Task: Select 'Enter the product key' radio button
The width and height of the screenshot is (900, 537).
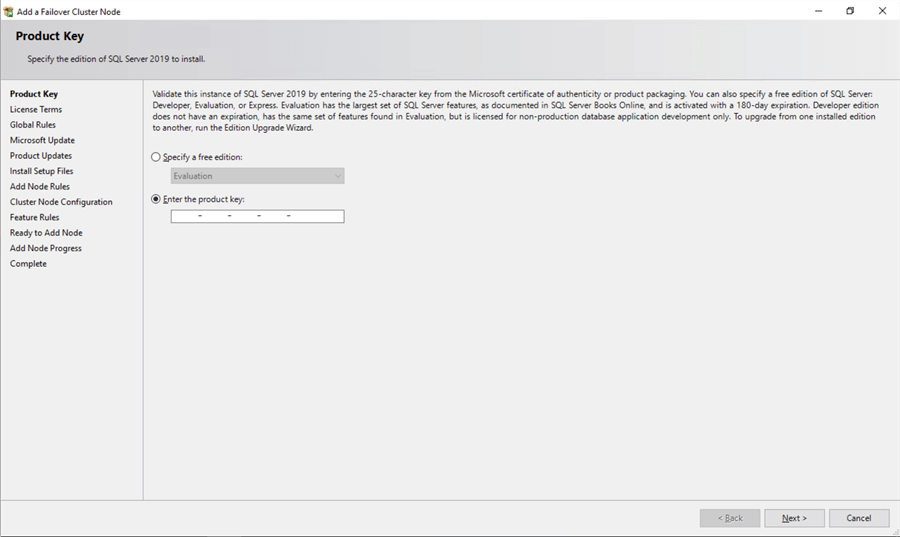Action: click(x=155, y=199)
